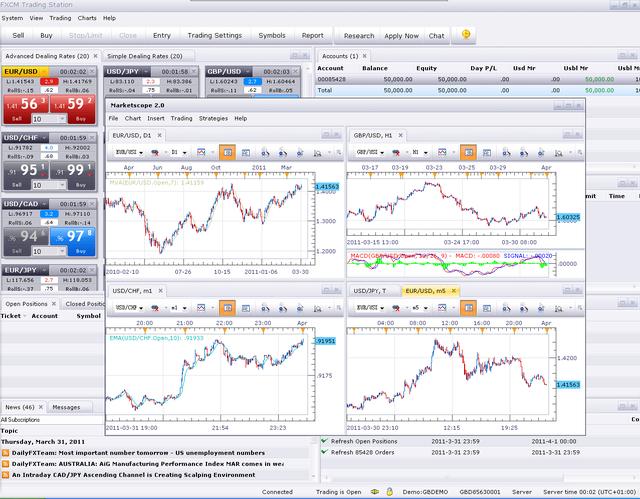Open the Charts menu in the main menu bar
640x499 pixels.
(x=87, y=18)
